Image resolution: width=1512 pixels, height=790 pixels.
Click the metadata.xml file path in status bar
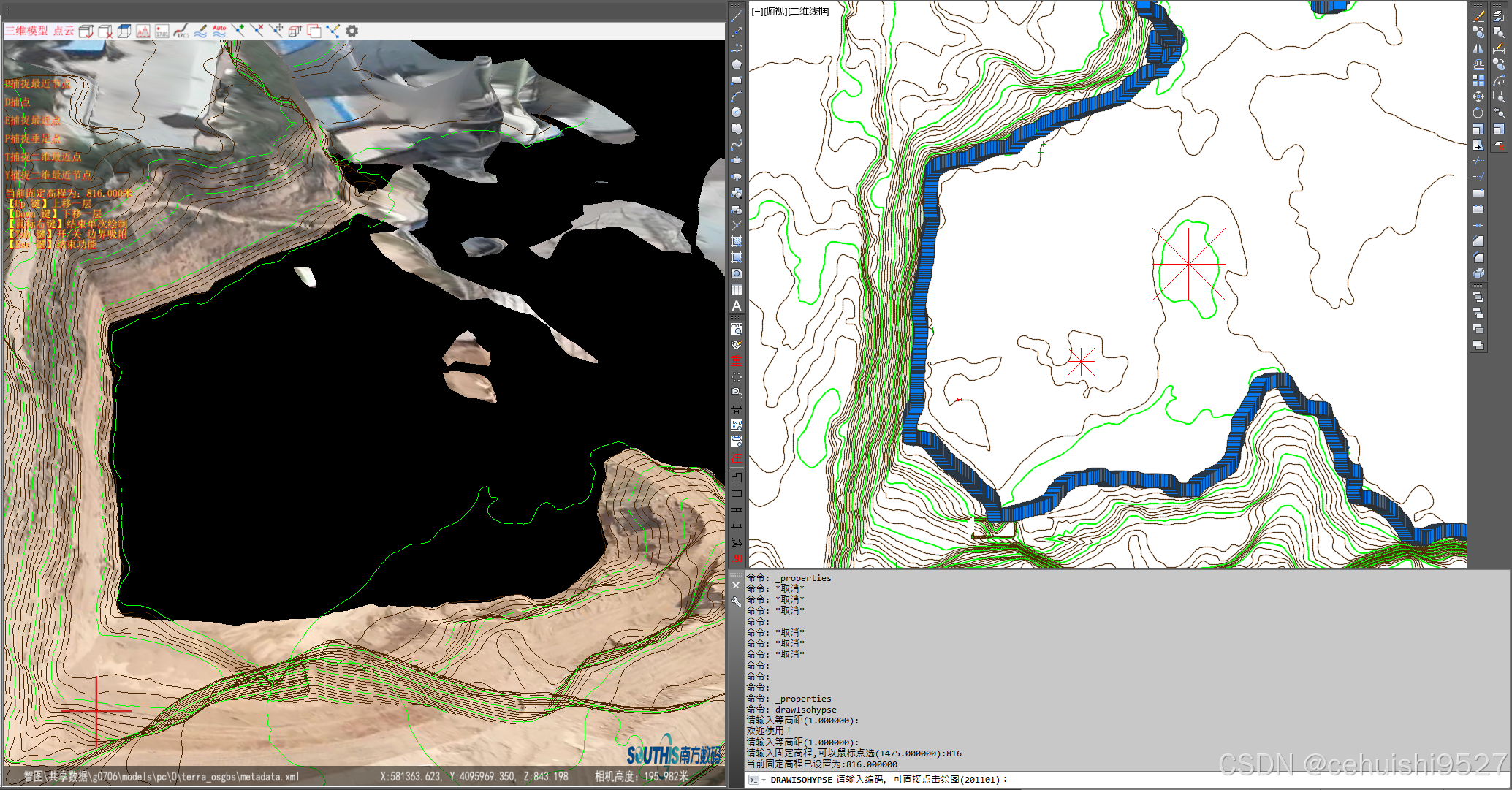(x=161, y=776)
